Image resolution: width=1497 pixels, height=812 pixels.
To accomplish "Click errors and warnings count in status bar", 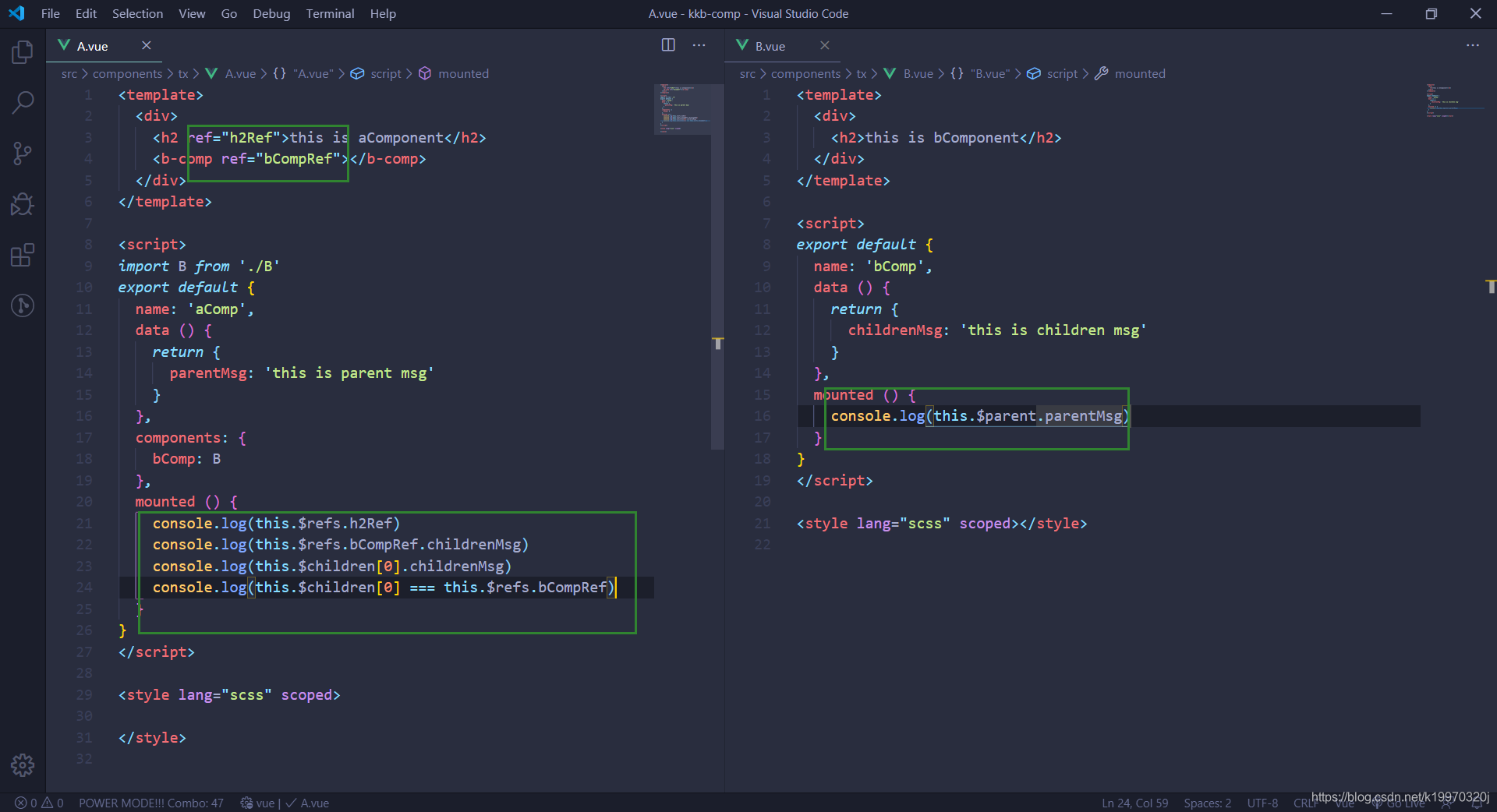I will tap(39, 803).
